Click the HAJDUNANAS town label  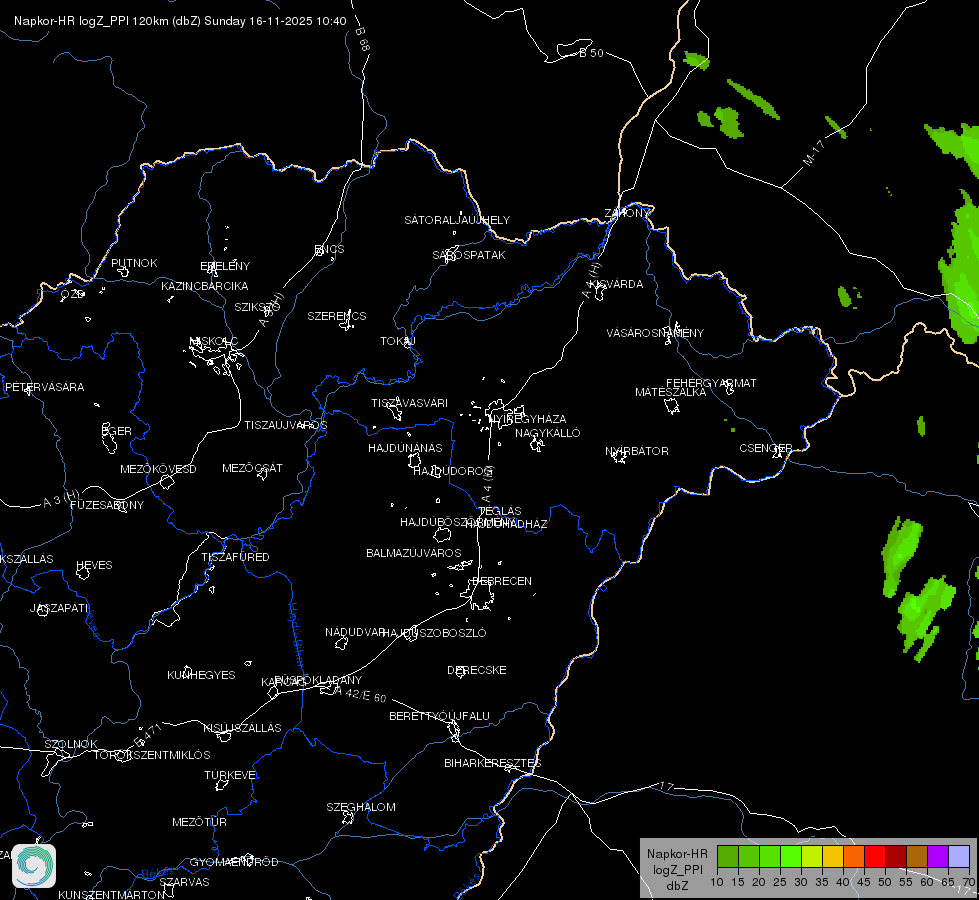pos(405,448)
